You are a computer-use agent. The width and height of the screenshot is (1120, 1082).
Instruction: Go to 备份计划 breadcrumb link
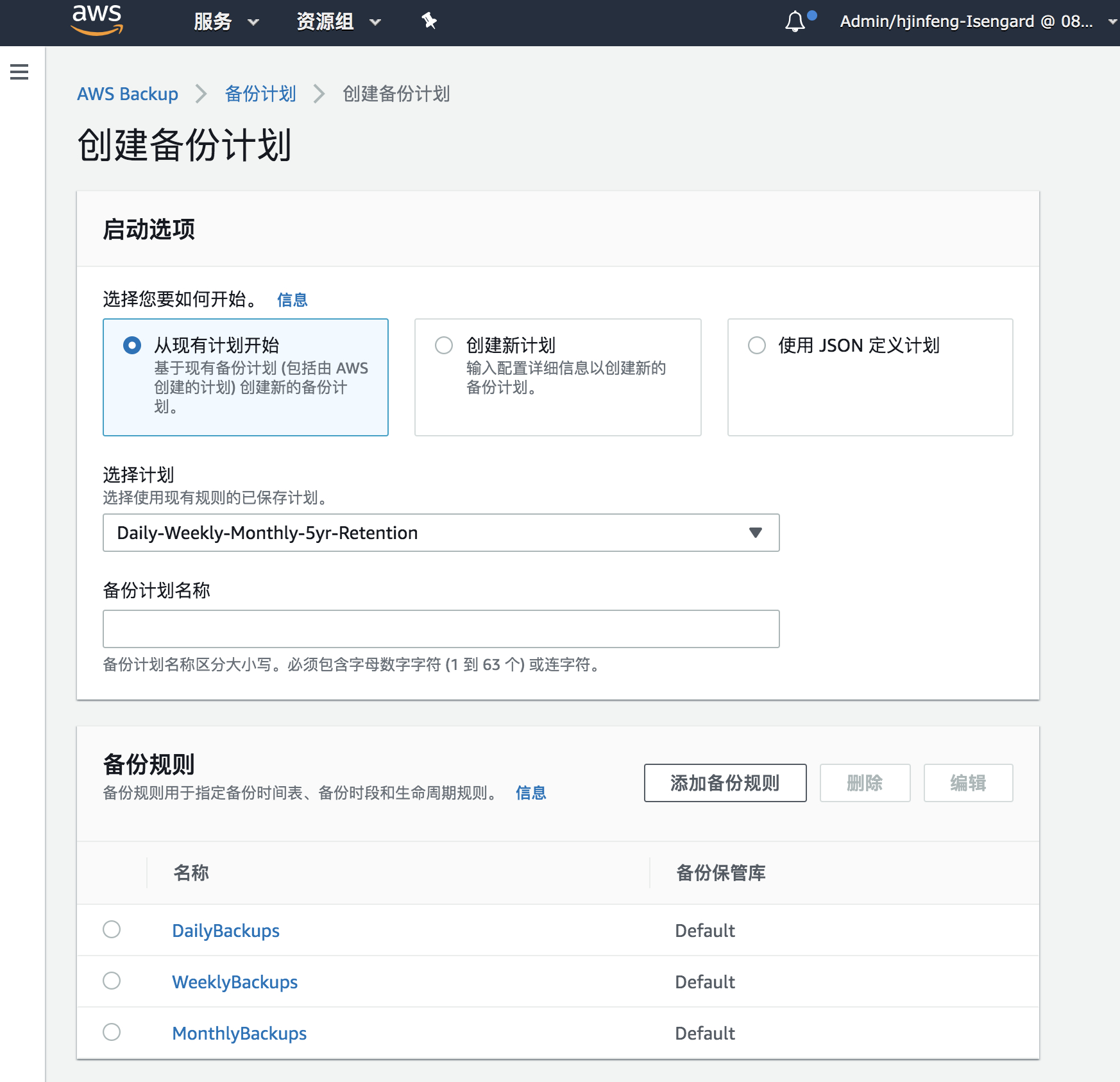click(x=260, y=94)
